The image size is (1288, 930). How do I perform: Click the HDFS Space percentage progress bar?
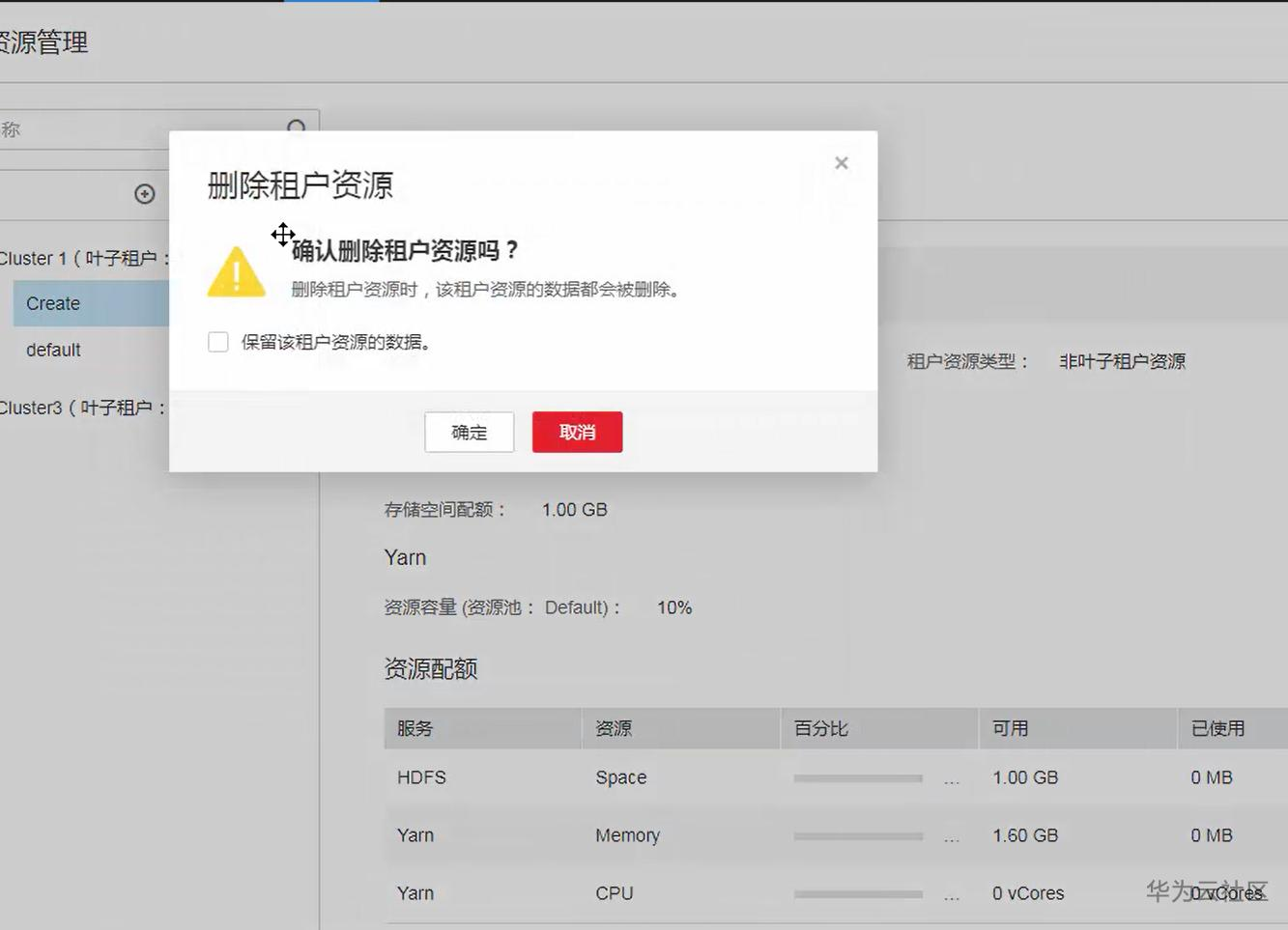click(858, 777)
